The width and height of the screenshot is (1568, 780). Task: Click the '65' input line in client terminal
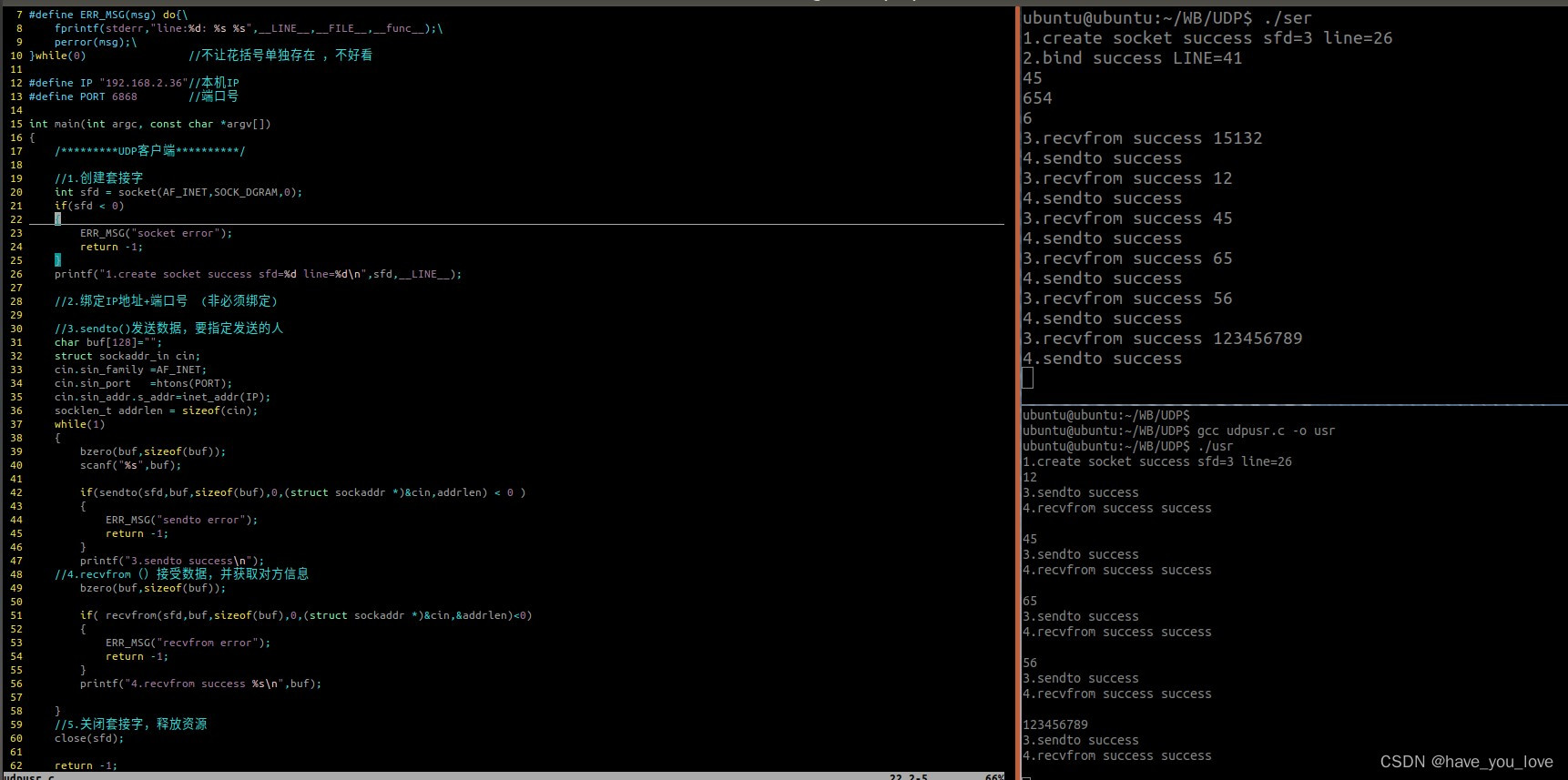(1030, 601)
